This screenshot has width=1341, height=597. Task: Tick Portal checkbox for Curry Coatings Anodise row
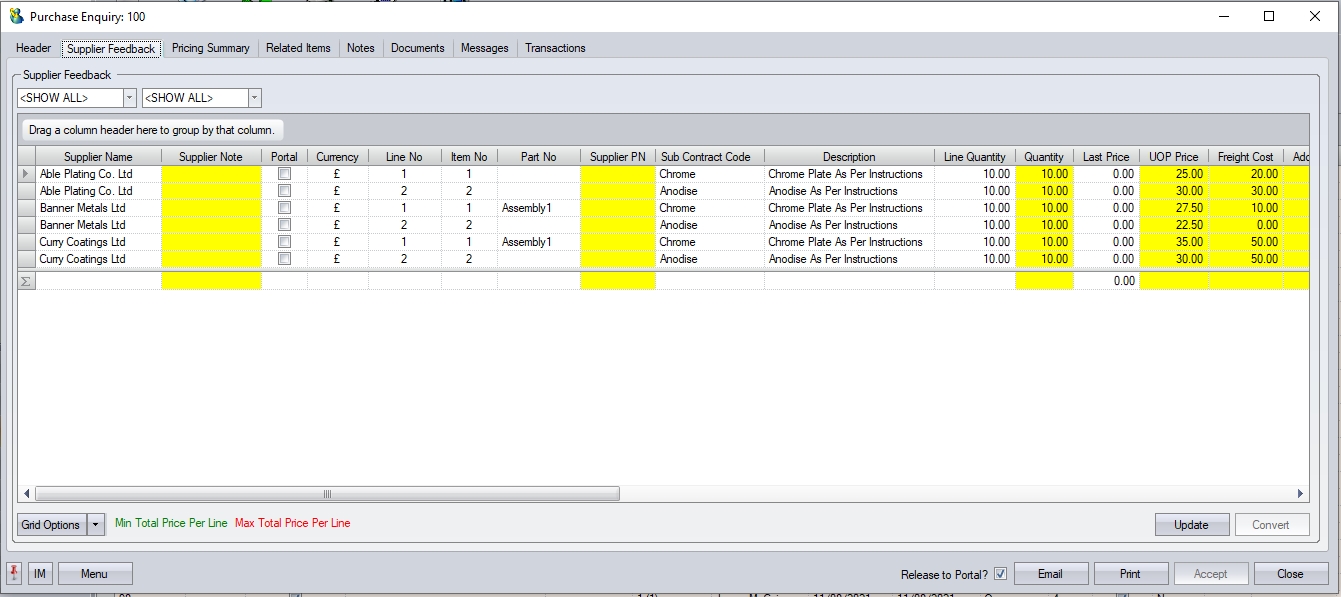(x=284, y=259)
